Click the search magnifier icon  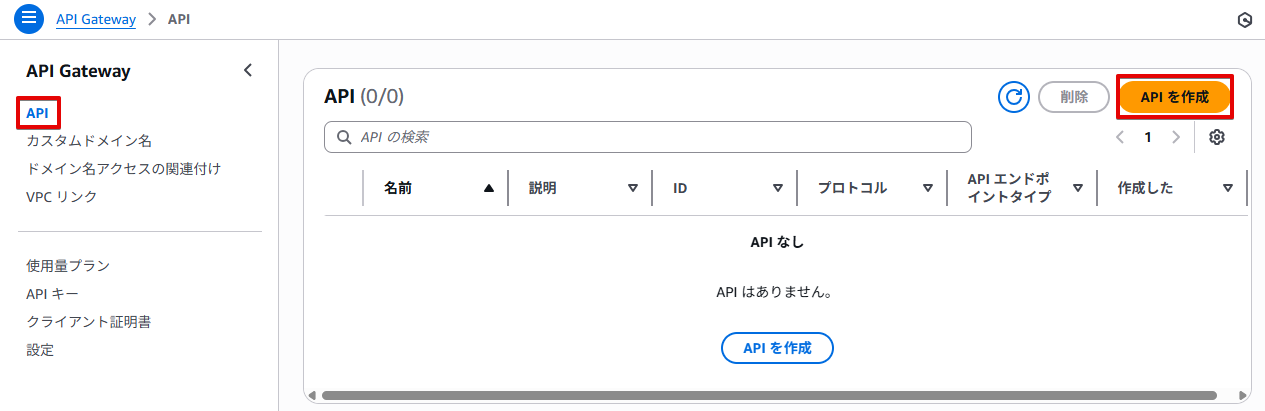344,137
